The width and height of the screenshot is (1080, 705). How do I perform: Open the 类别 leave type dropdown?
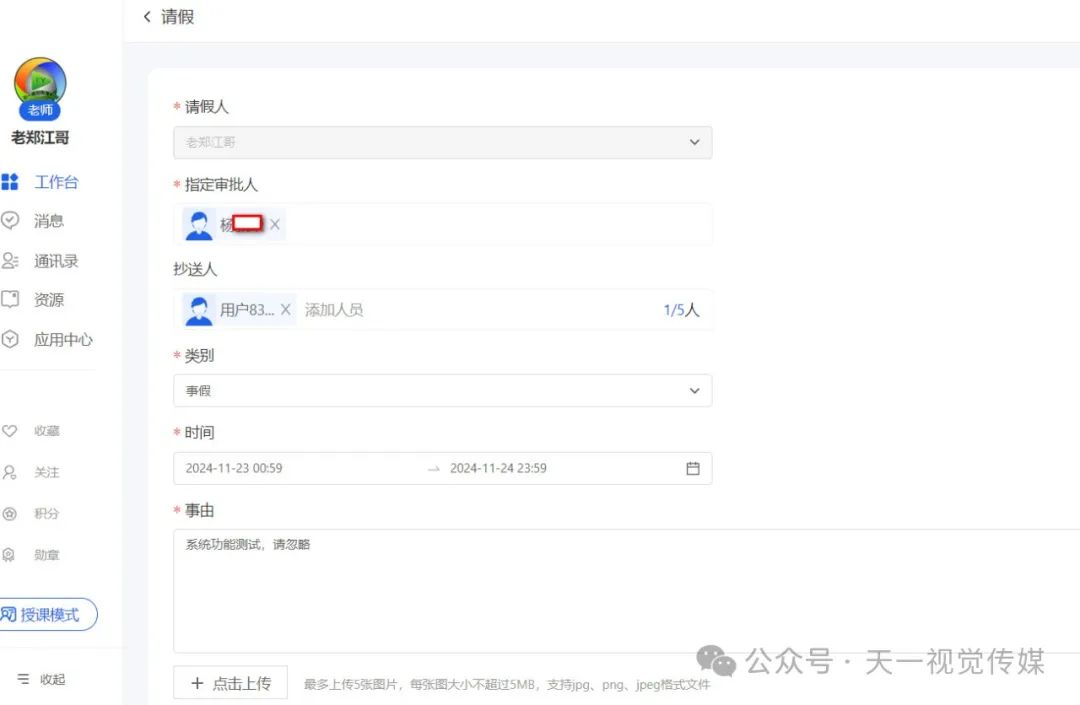pos(694,390)
